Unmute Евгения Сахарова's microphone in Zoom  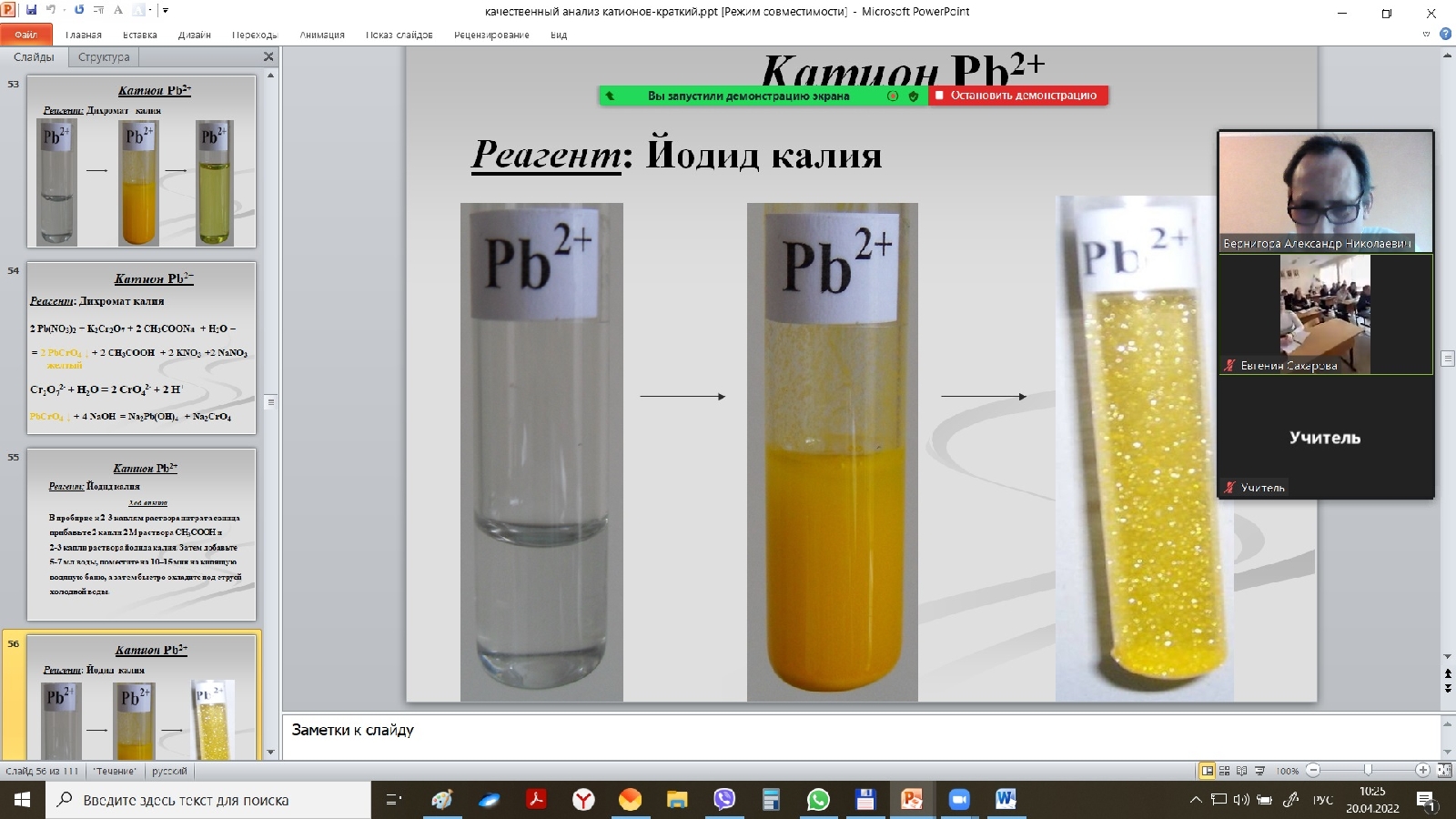click(1228, 367)
